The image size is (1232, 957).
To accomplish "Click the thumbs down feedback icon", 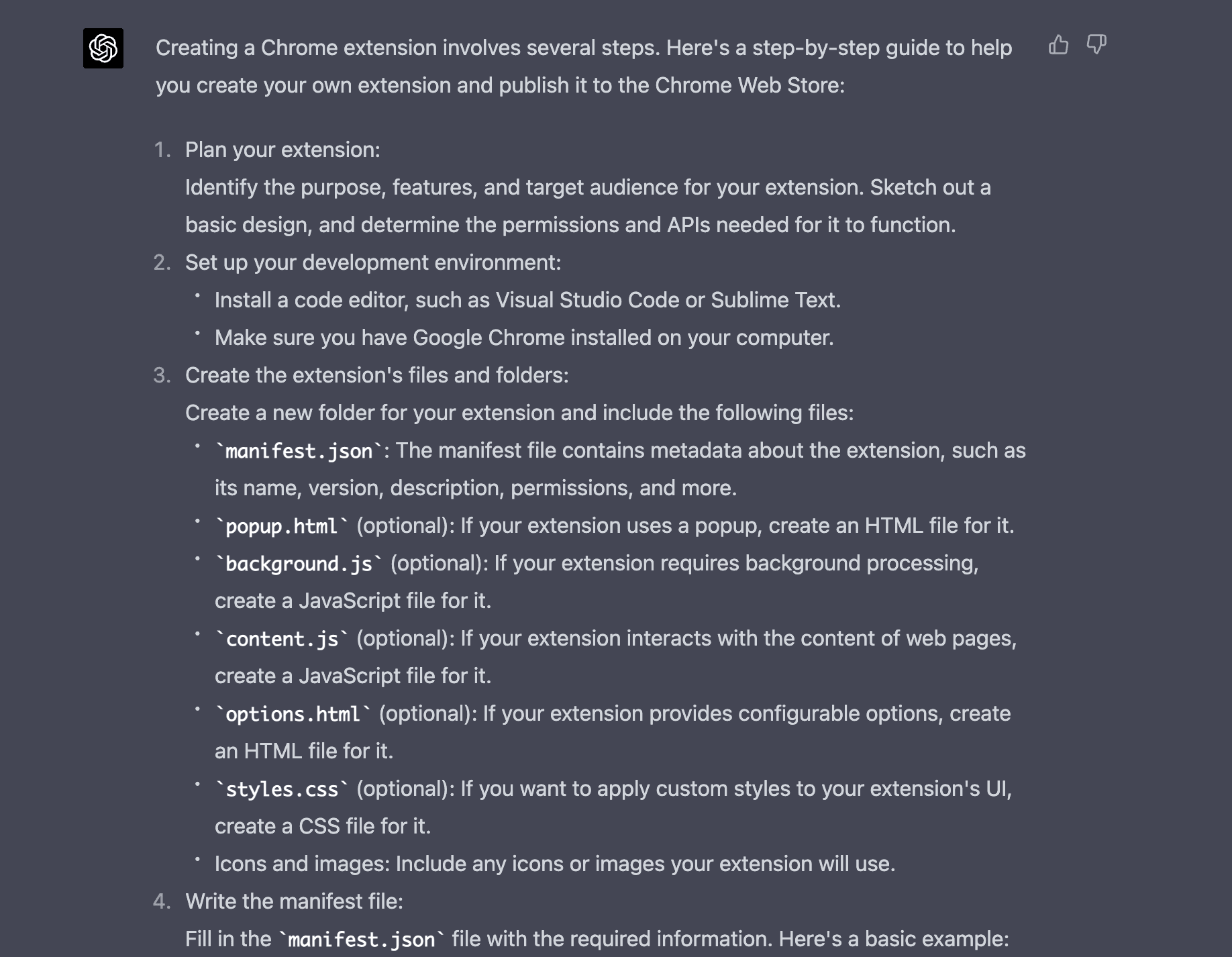I will (1096, 45).
